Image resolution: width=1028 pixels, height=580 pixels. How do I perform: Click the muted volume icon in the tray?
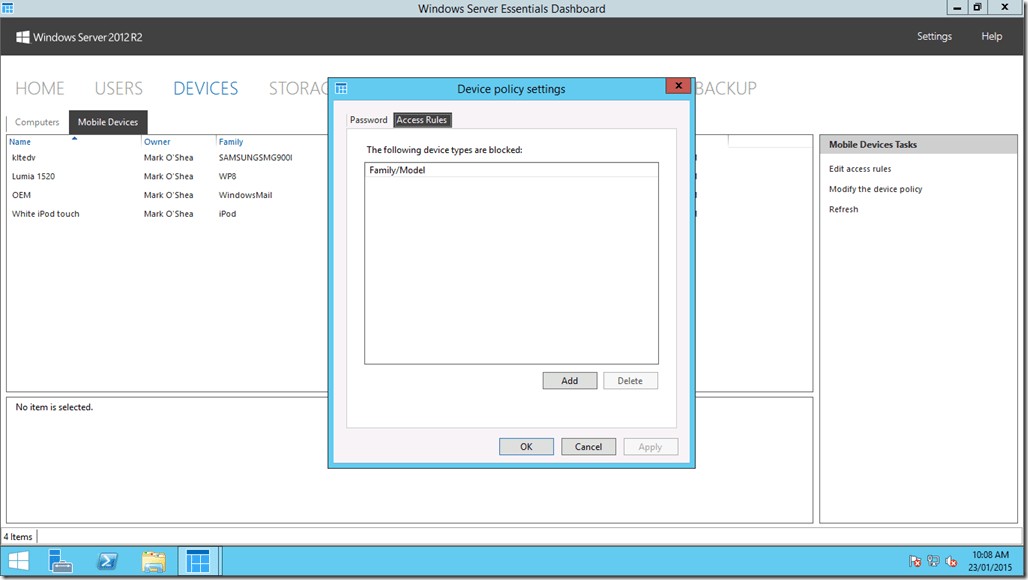tap(951, 561)
